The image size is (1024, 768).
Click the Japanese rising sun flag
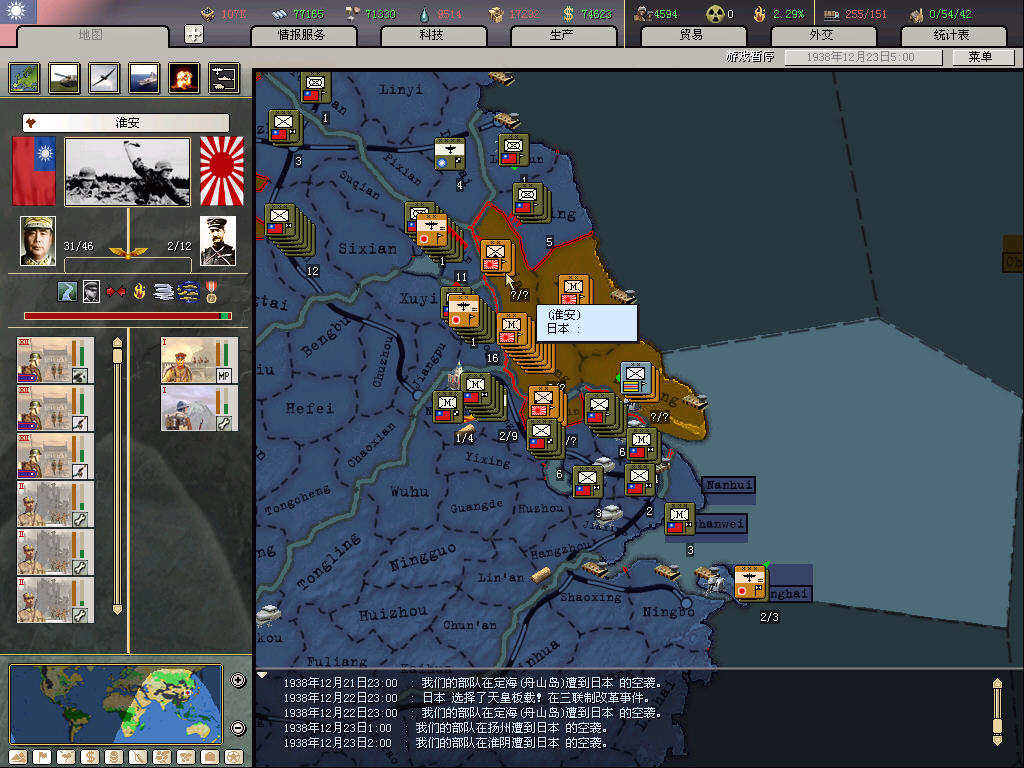click(221, 171)
